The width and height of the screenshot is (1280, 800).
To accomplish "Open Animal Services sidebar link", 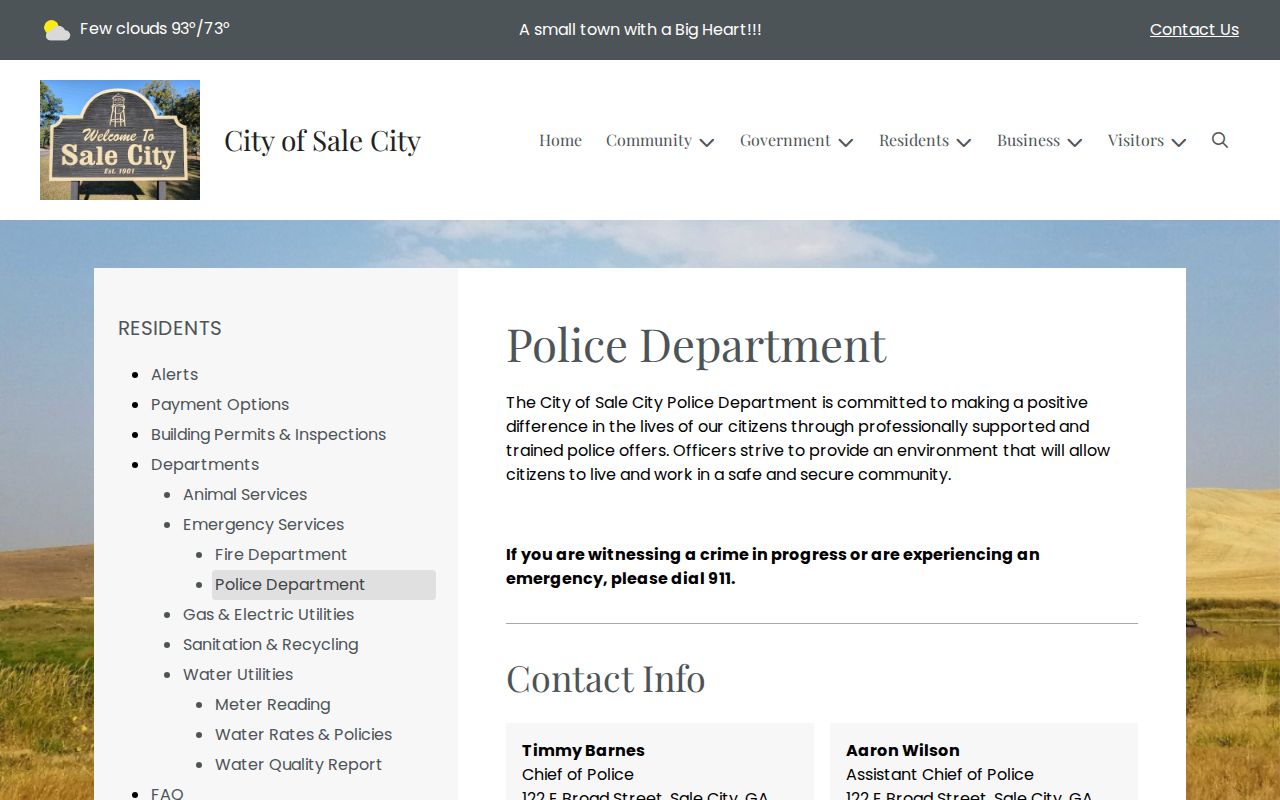I will click(x=245, y=494).
